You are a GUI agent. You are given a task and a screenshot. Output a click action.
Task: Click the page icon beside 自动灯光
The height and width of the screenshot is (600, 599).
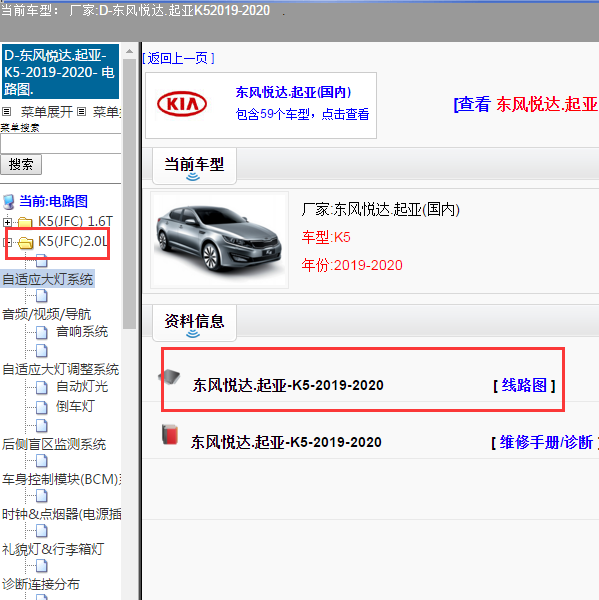coord(42,388)
